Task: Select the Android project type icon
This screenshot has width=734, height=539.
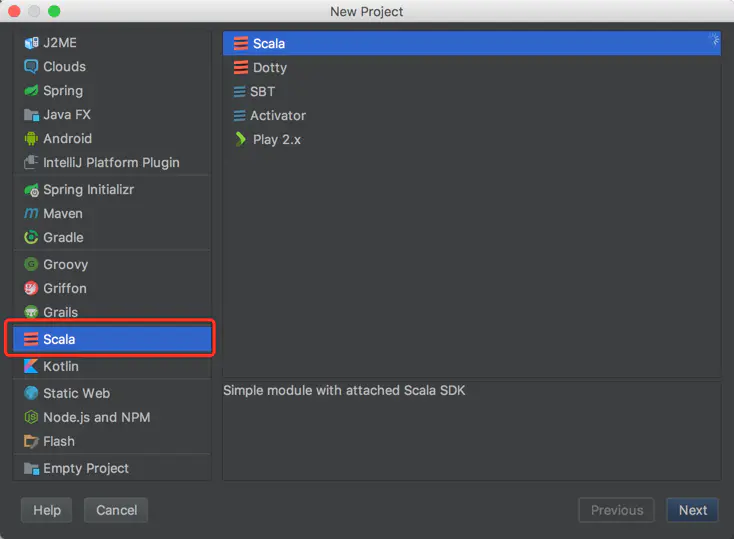Action: 31,139
